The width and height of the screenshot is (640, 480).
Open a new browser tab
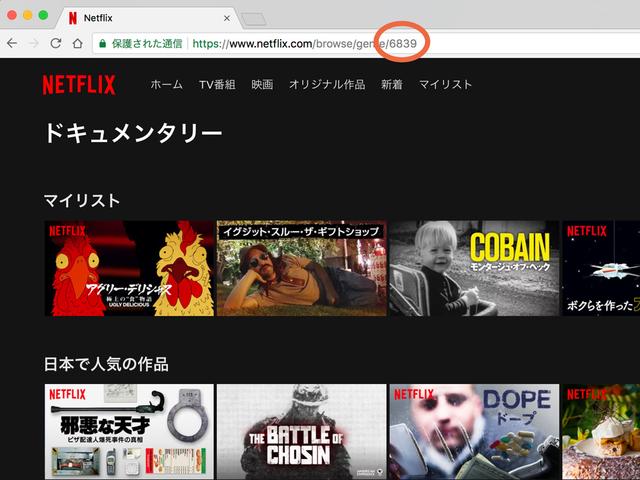pyautogui.click(x=253, y=19)
